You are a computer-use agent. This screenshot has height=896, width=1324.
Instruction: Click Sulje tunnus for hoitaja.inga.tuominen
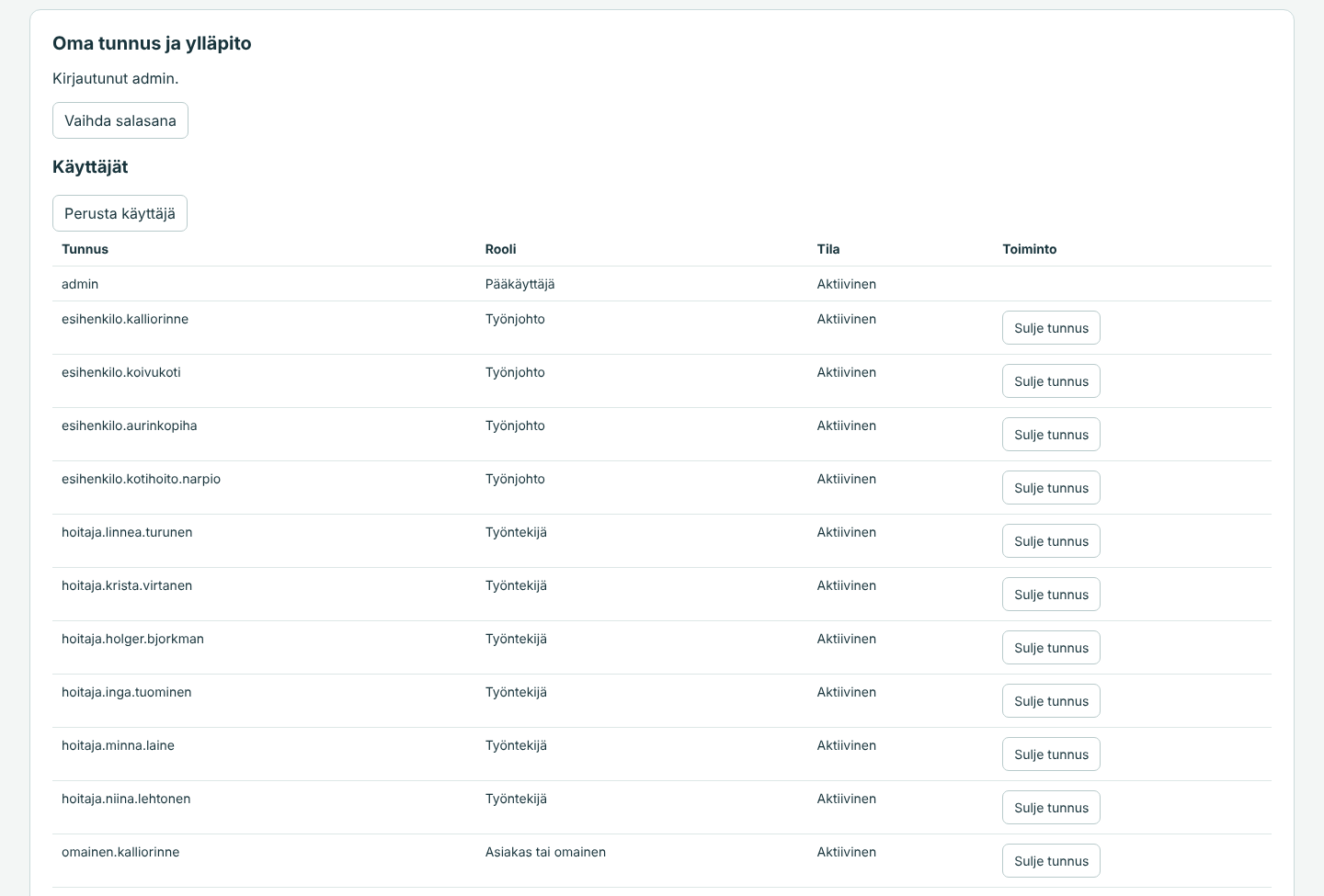point(1051,701)
